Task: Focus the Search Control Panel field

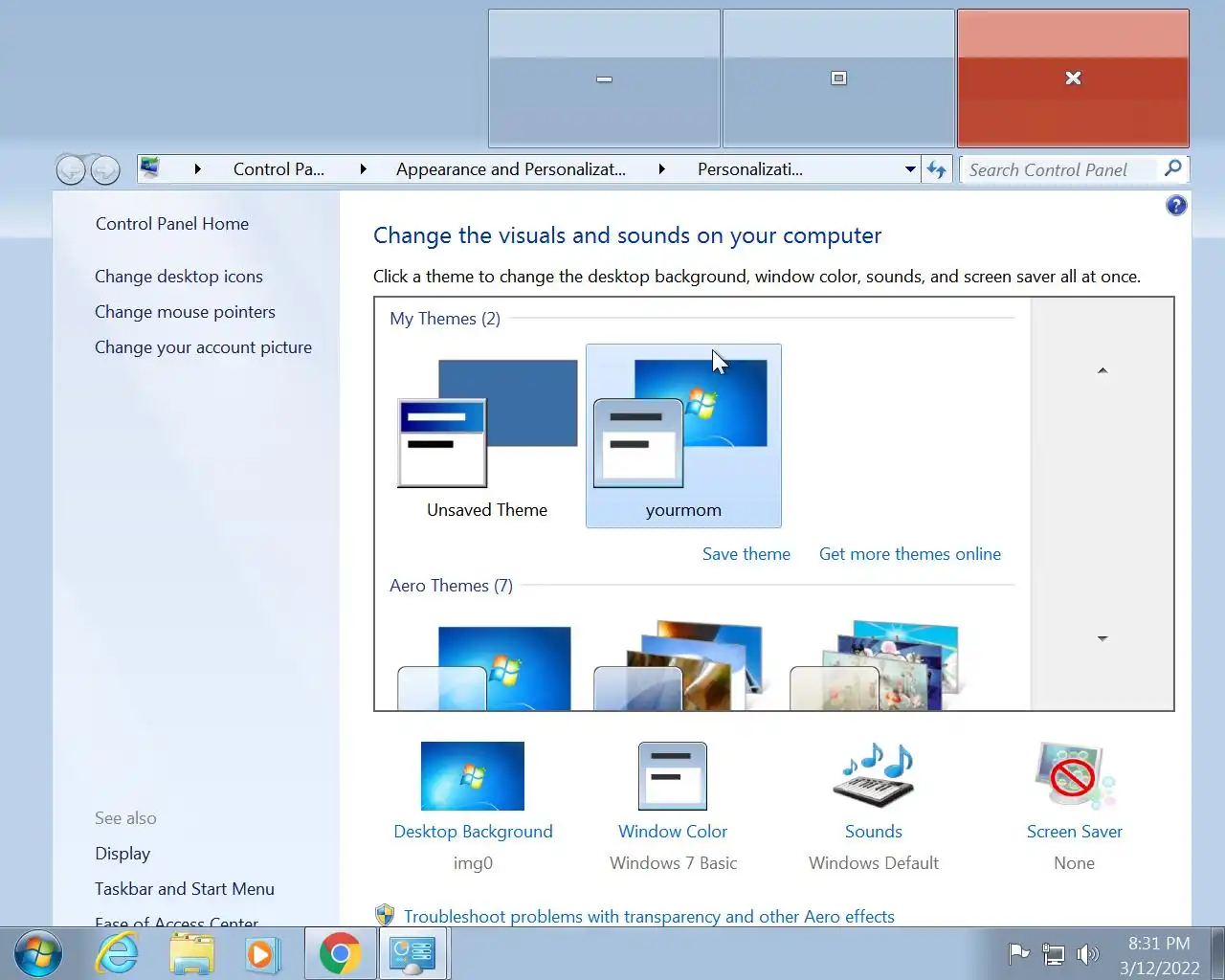Action: [x=1060, y=169]
